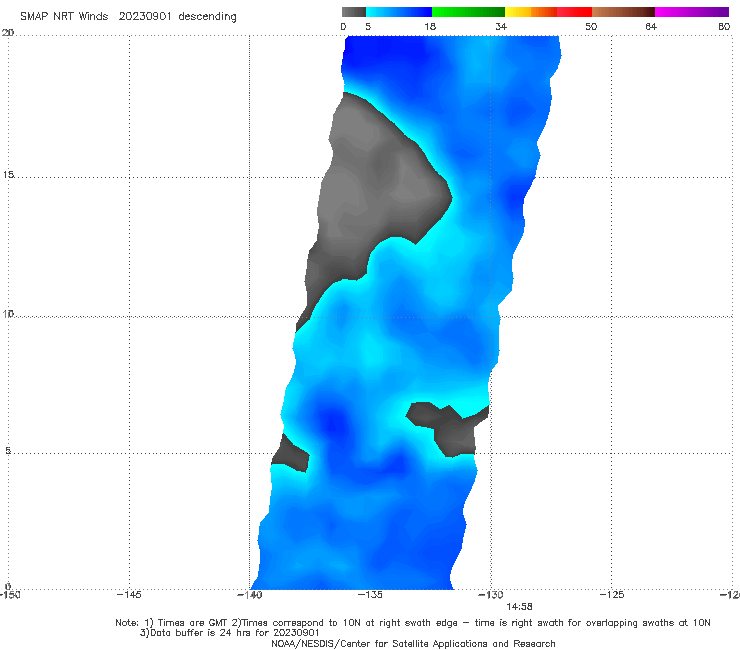Click the longitude axis label '-135'
Viewport: 740px width, 650px height.
(370, 594)
